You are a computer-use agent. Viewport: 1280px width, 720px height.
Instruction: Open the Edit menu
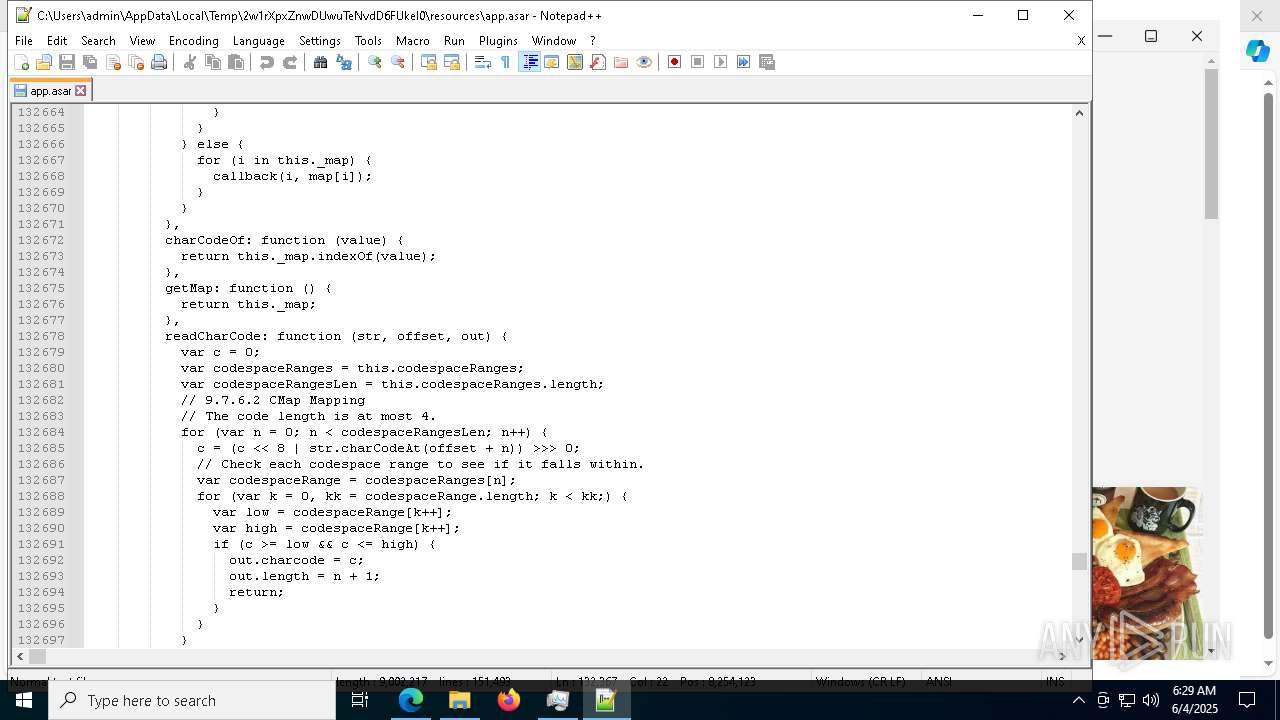tap(57, 41)
